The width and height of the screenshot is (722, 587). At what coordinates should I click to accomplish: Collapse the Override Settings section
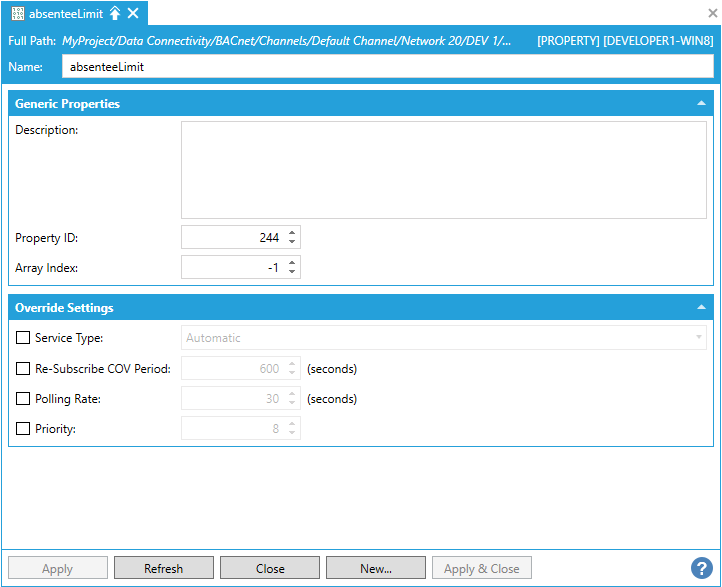(x=701, y=308)
